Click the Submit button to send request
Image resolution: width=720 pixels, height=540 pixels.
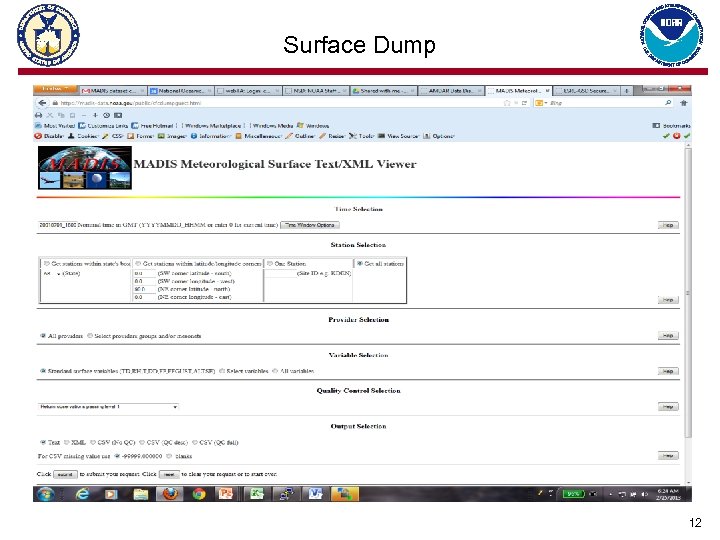(65, 474)
